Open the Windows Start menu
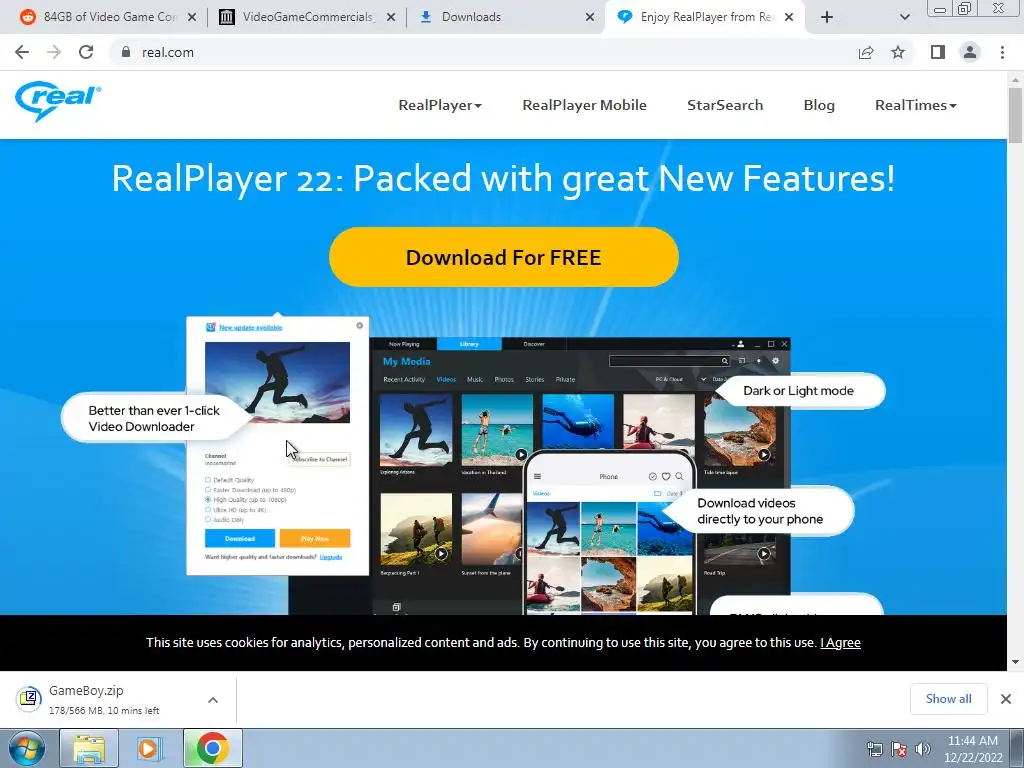The height and width of the screenshot is (768, 1024). (x=27, y=748)
